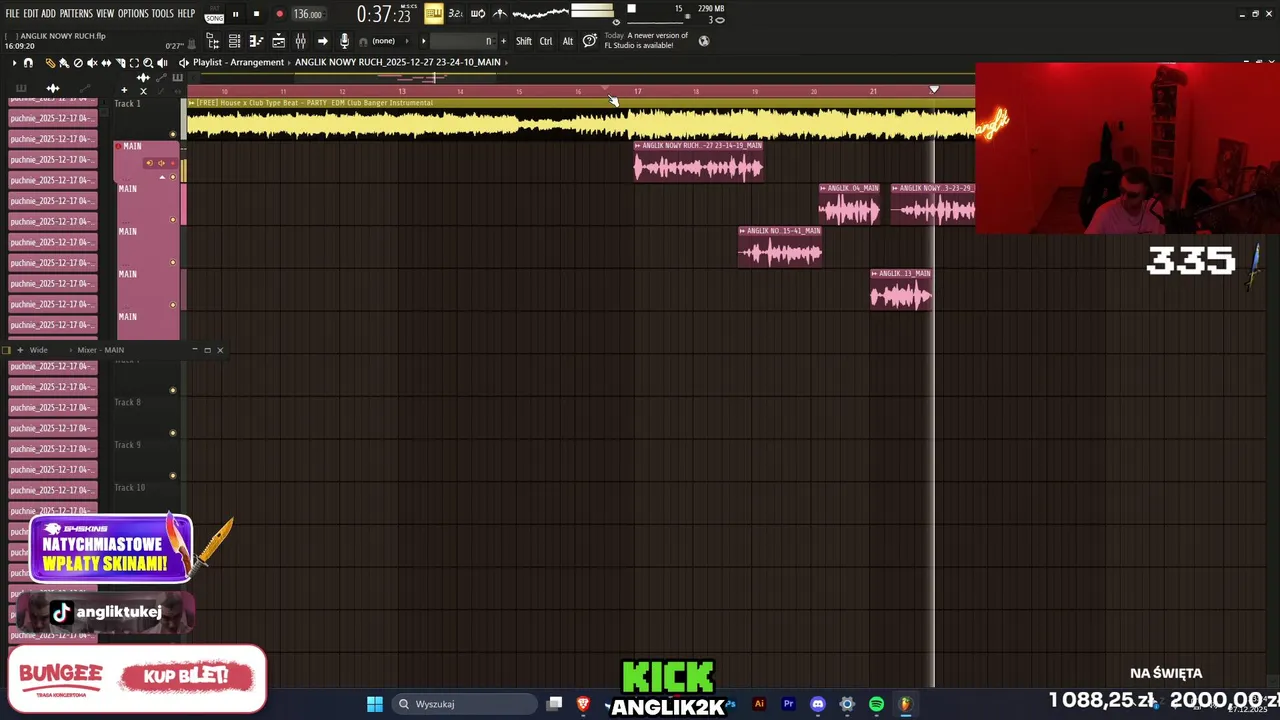Toggle the recording countdown (3 2 1) icon

[x=455, y=14]
